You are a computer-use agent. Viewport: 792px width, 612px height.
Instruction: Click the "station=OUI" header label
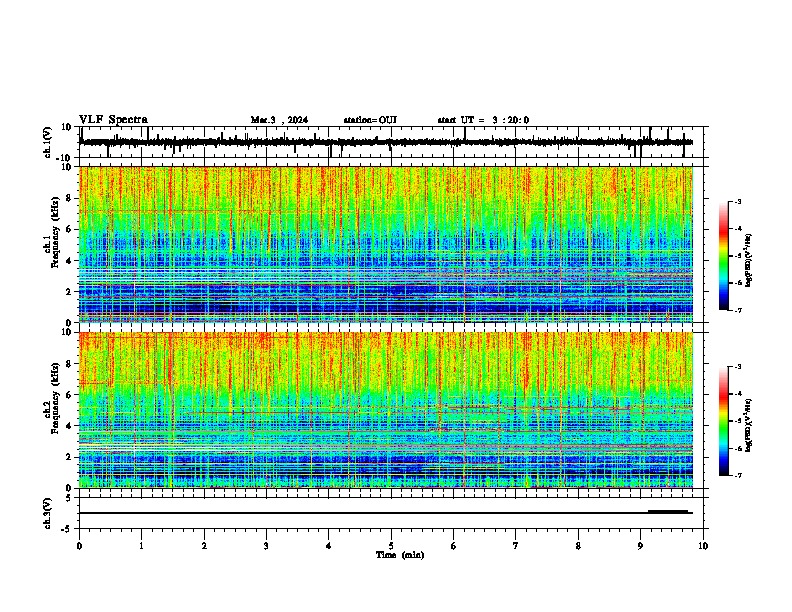[370, 120]
